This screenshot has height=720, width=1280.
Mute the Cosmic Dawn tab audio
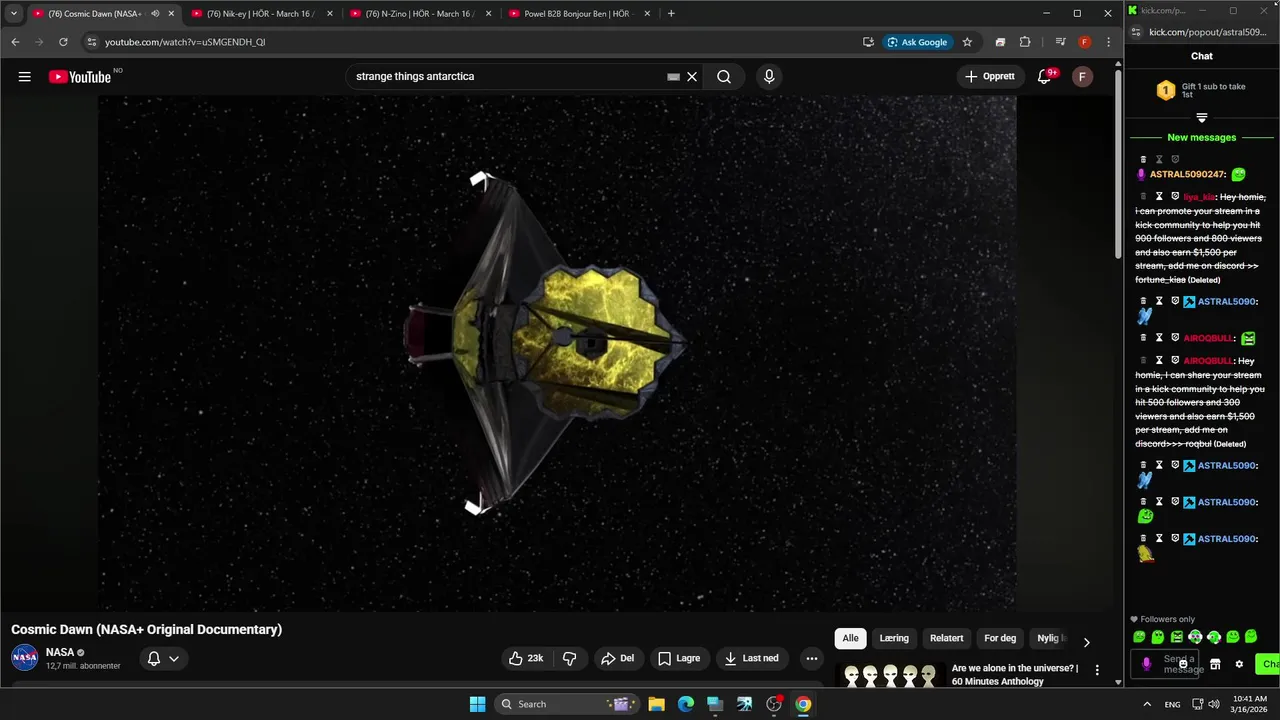click(x=155, y=14)
